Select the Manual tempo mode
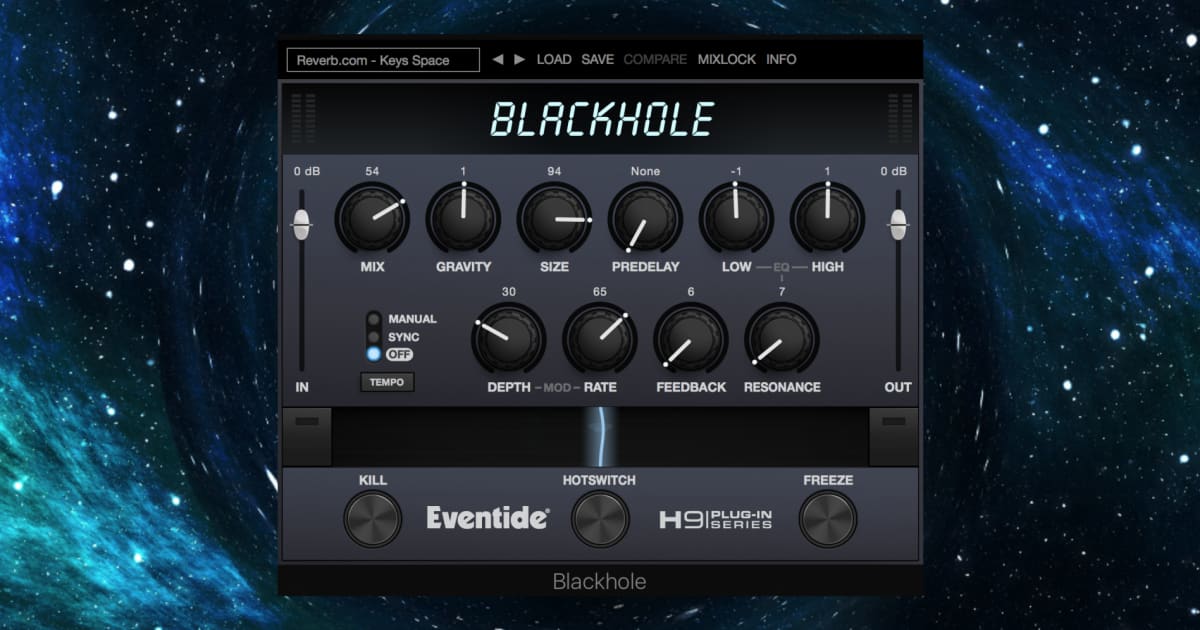The width and height of the screenshot is (1200, 630). (x=374, y=319)
